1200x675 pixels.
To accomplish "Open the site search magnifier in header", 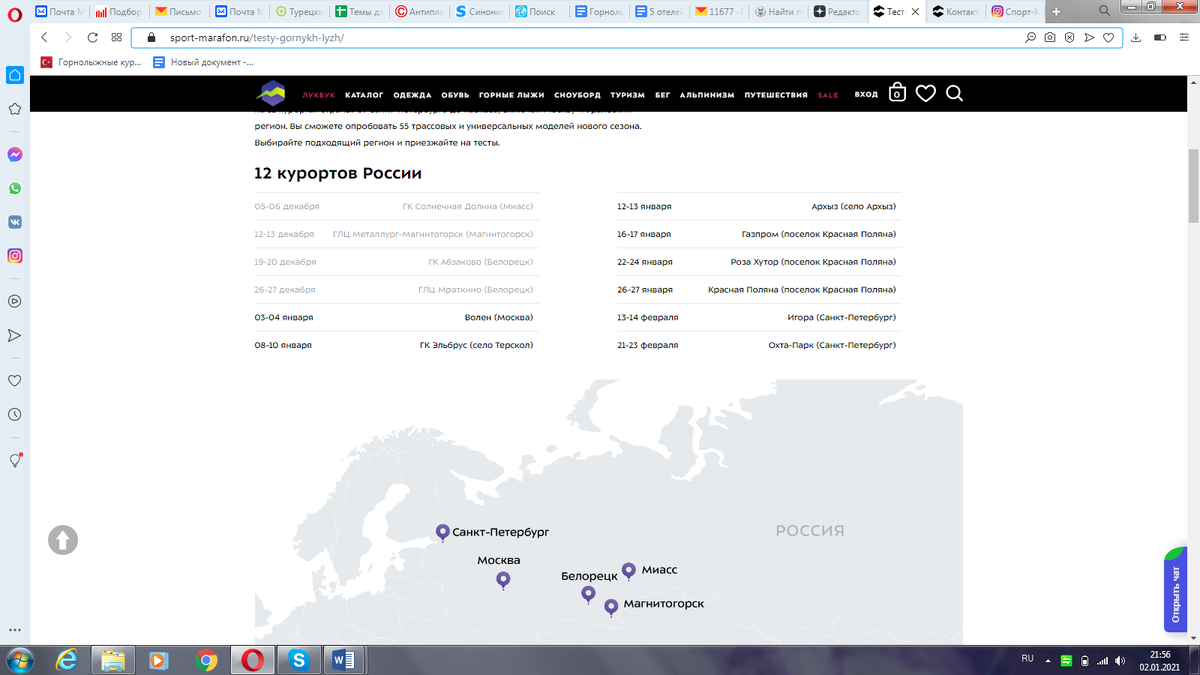I will tap(954, 93).
